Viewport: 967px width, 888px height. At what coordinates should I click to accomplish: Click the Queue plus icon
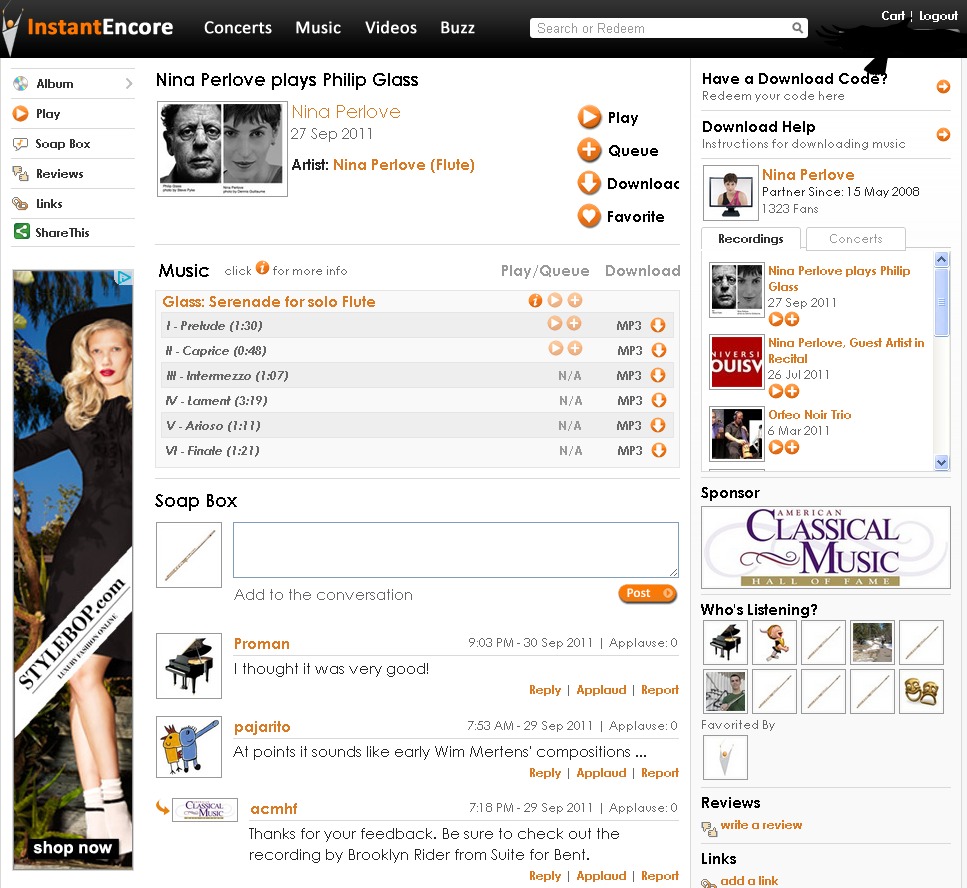point(589,150)
